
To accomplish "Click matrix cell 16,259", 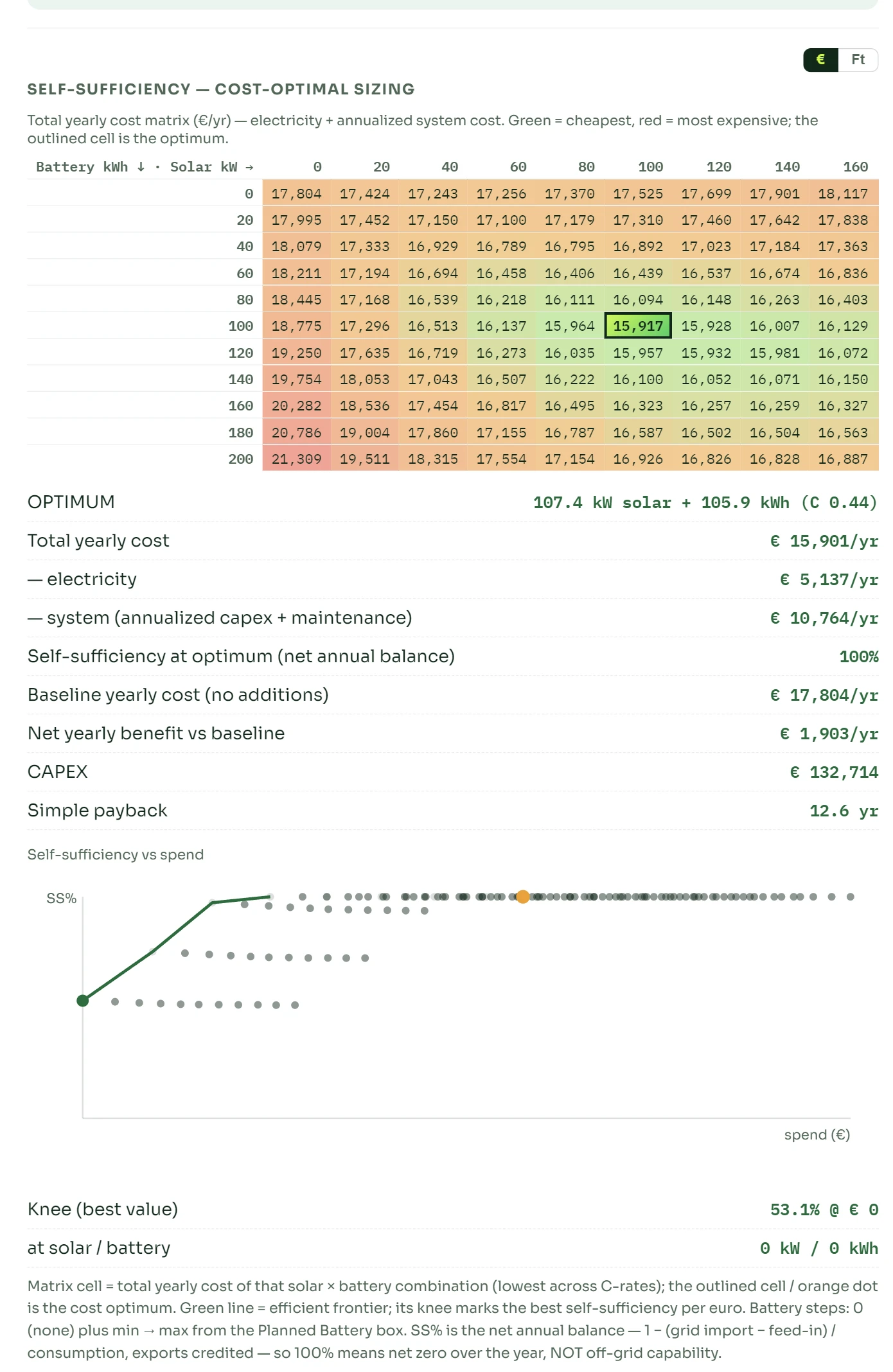I will coord(775,405).
